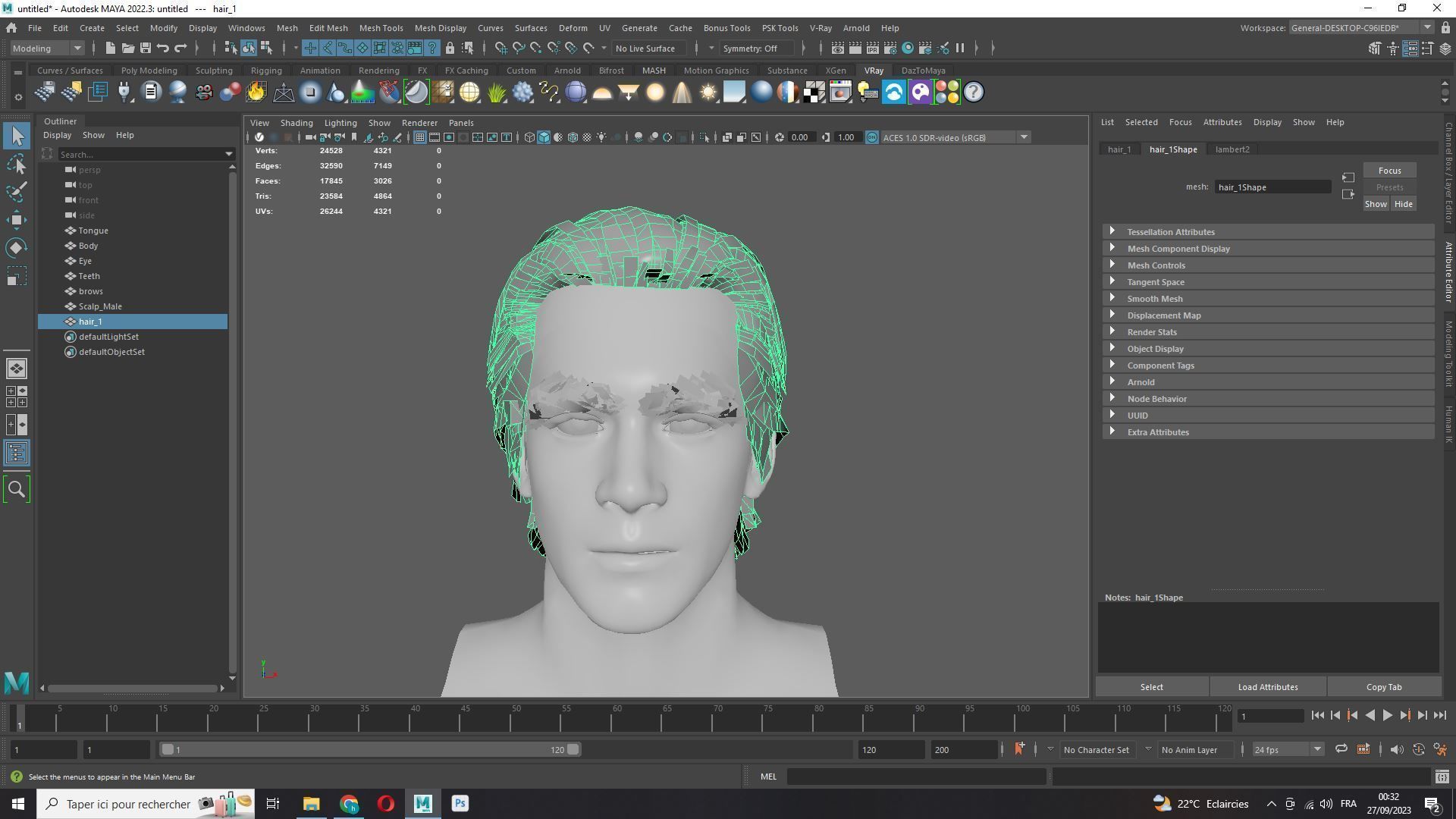Click the Open Scene folder icon

(x=127, y=49)
